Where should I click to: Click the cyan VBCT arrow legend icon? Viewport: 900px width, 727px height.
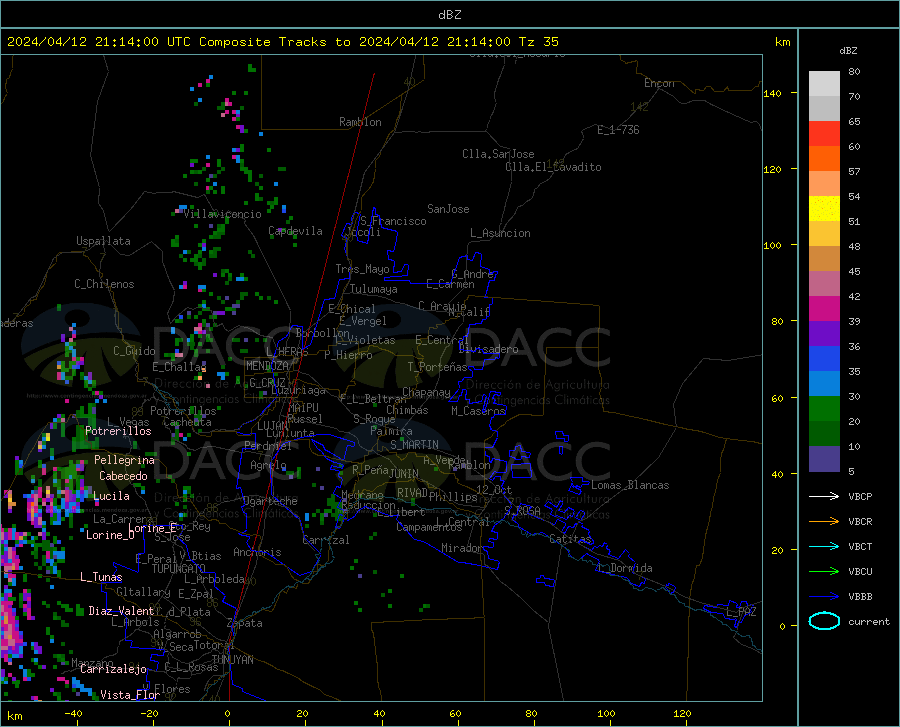[824, 546]
